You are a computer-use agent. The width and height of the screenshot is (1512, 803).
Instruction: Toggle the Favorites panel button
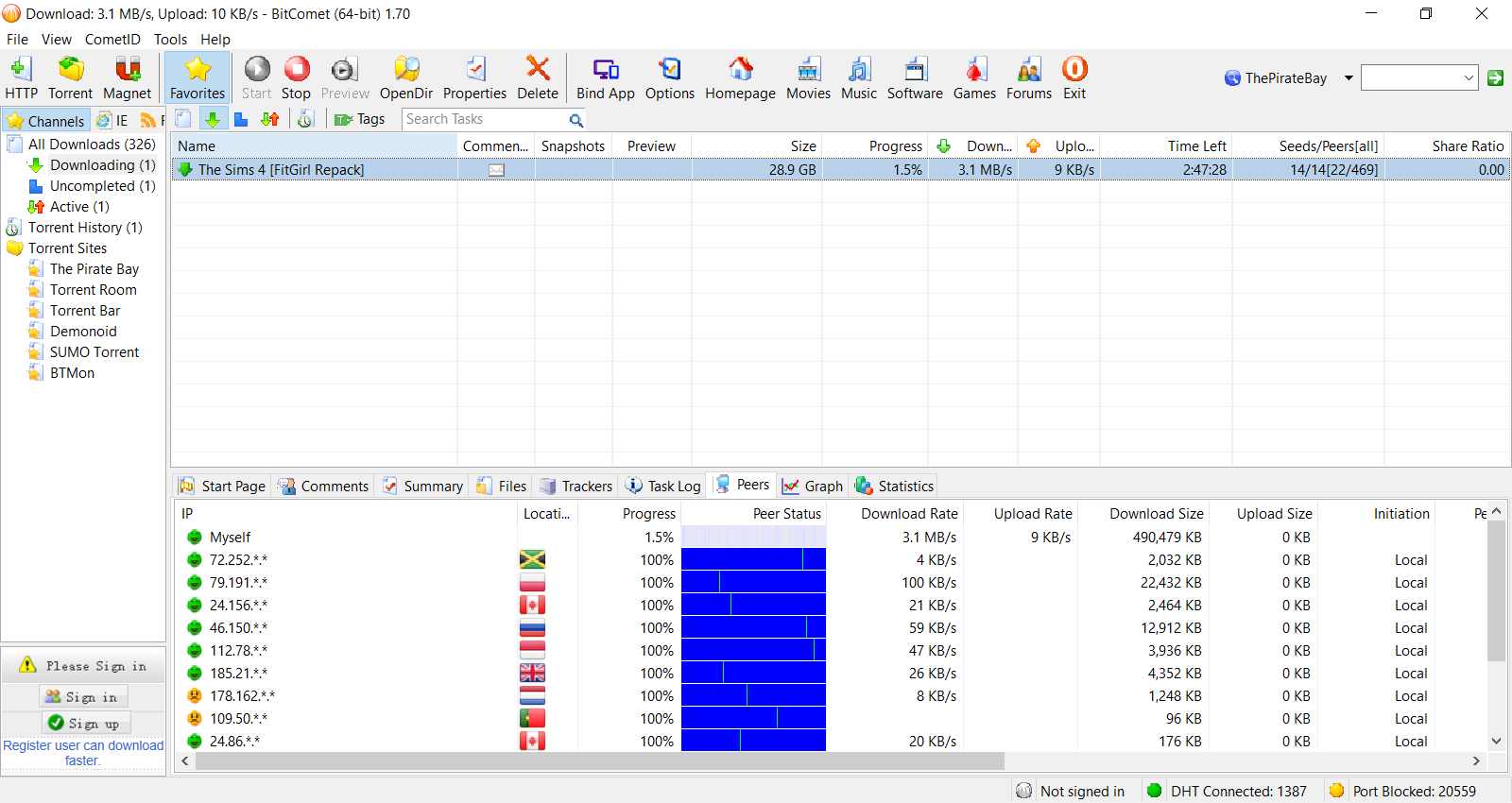(198, 77)
